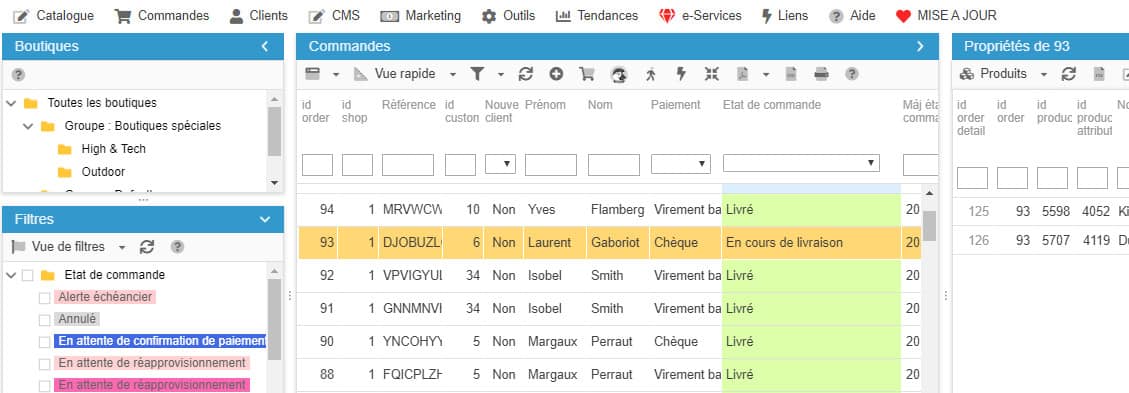The height and width of the screenshot is (393, 1129).
Task: Open the CMS menu
Action: (x=334, y=16)
